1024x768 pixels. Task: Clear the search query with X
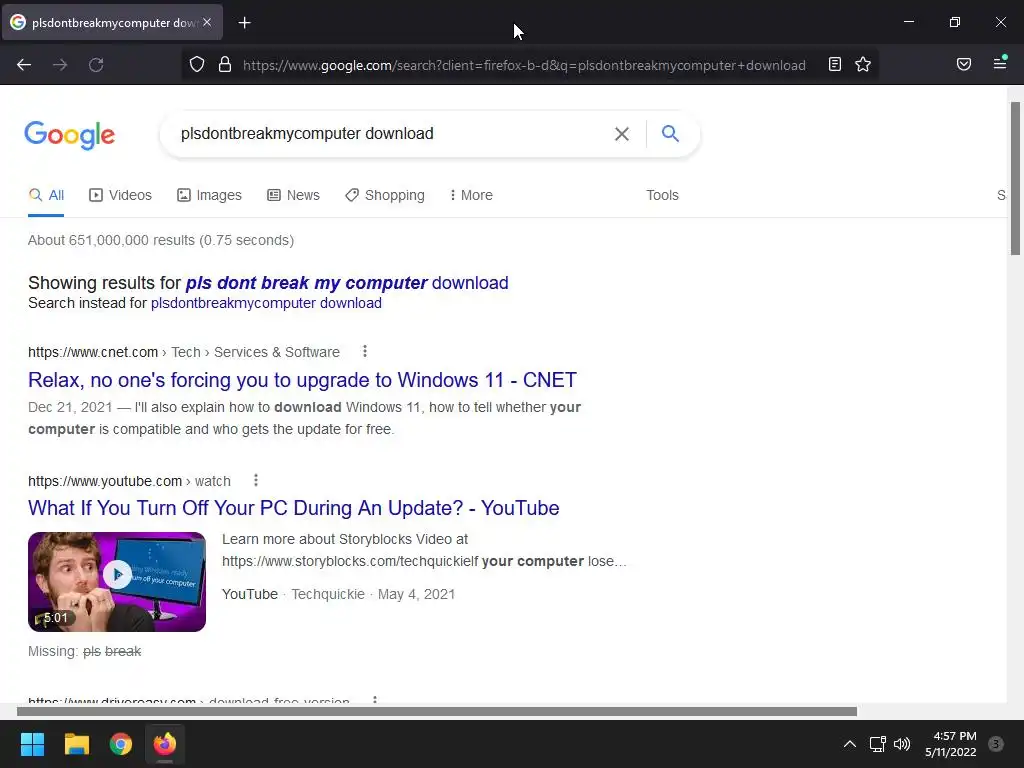pos(622,134)
